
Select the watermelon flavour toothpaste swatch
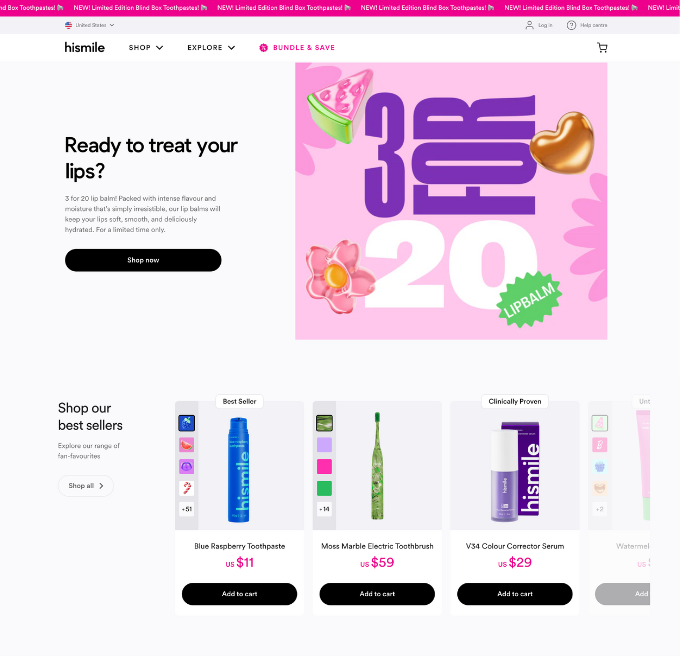[x=186, y=445]
